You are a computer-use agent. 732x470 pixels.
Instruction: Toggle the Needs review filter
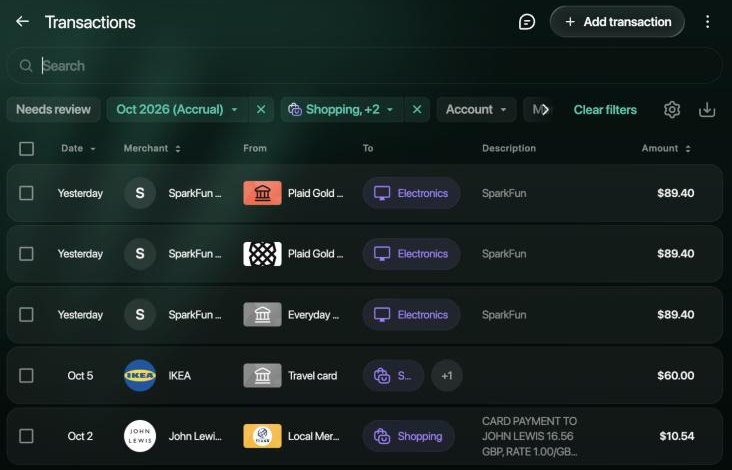pos(53,109)
